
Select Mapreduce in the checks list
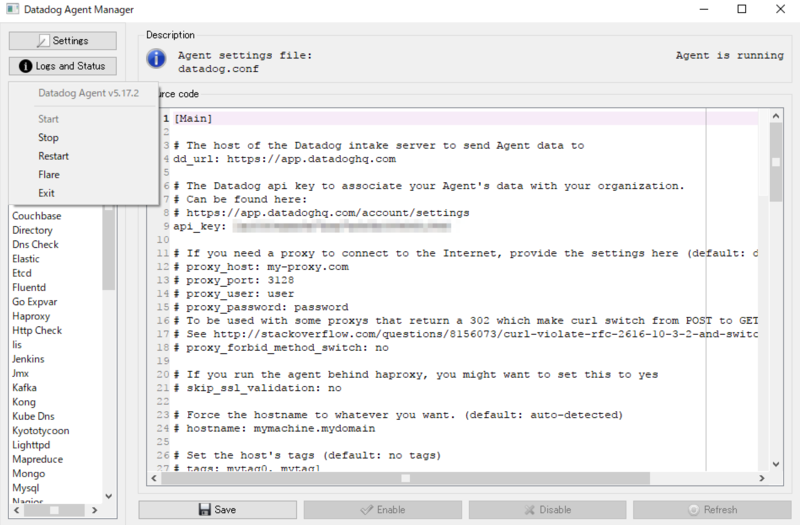37,459
